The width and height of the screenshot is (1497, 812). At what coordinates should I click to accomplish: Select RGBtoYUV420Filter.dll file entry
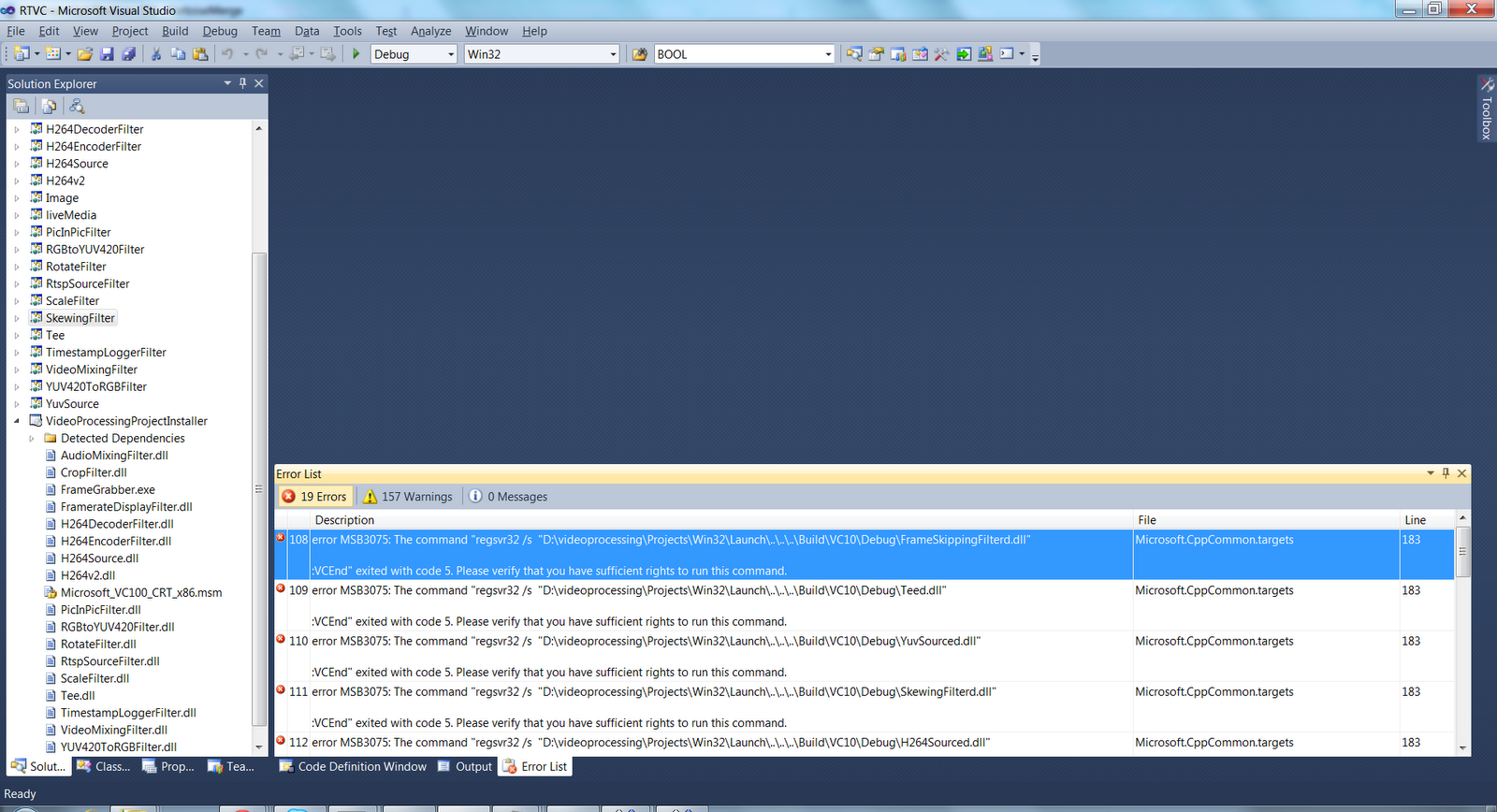(110, 628)
